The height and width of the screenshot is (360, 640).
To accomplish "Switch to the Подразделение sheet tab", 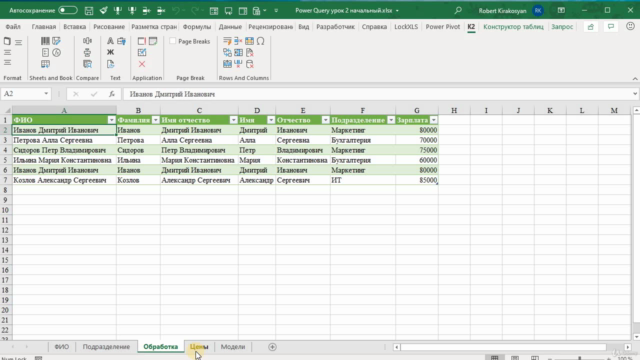I will pyautogui.click(x=106, y=347).
